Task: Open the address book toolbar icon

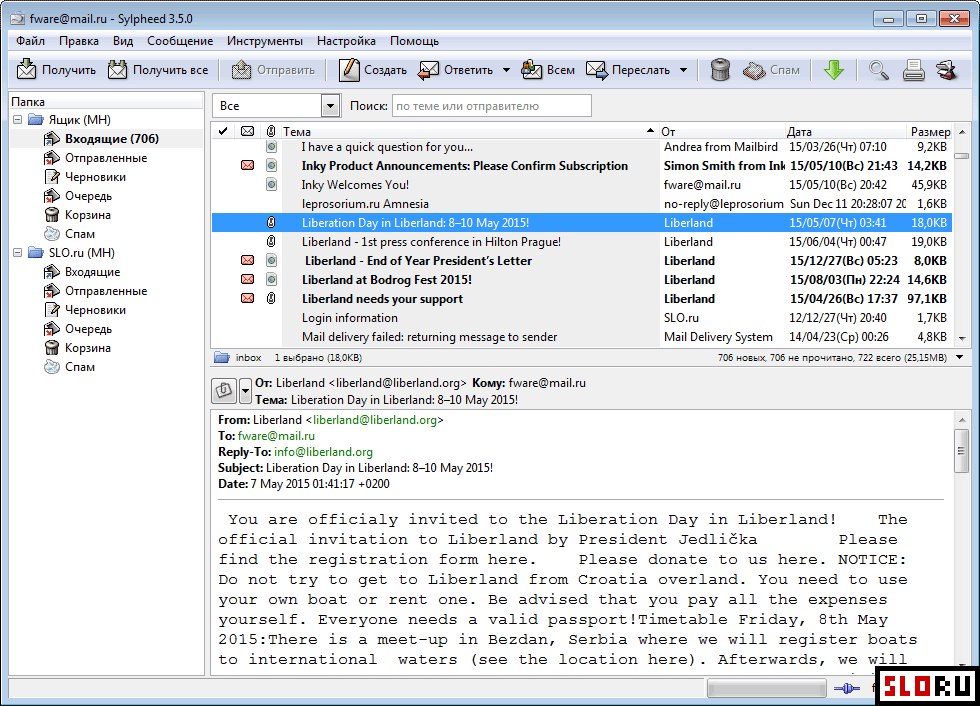Action: click(x=947, y=70)
